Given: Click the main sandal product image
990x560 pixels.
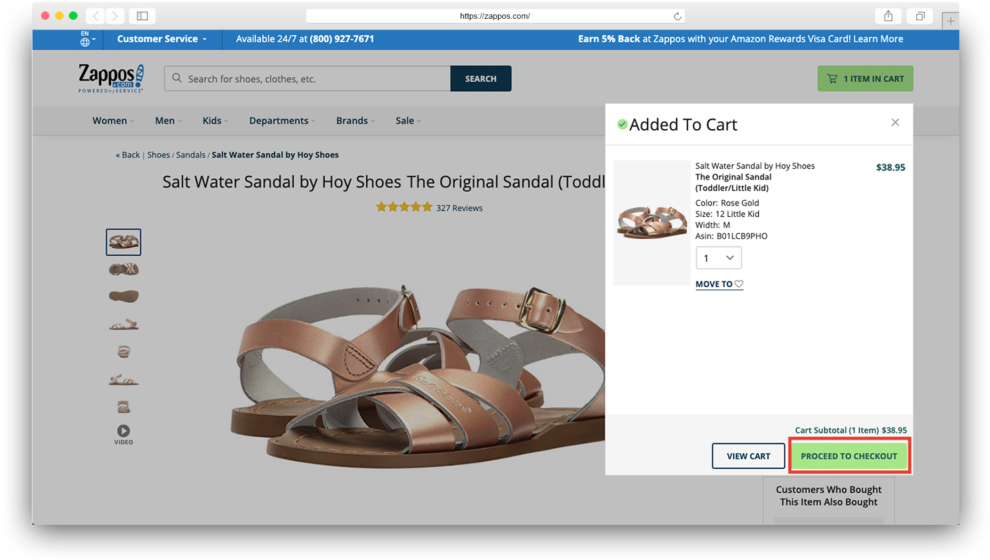Looking at the screenshot, I should coord(417,376).
